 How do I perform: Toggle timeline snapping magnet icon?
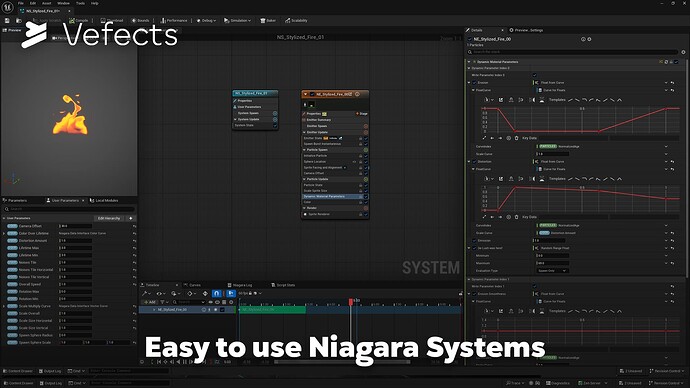217,293
